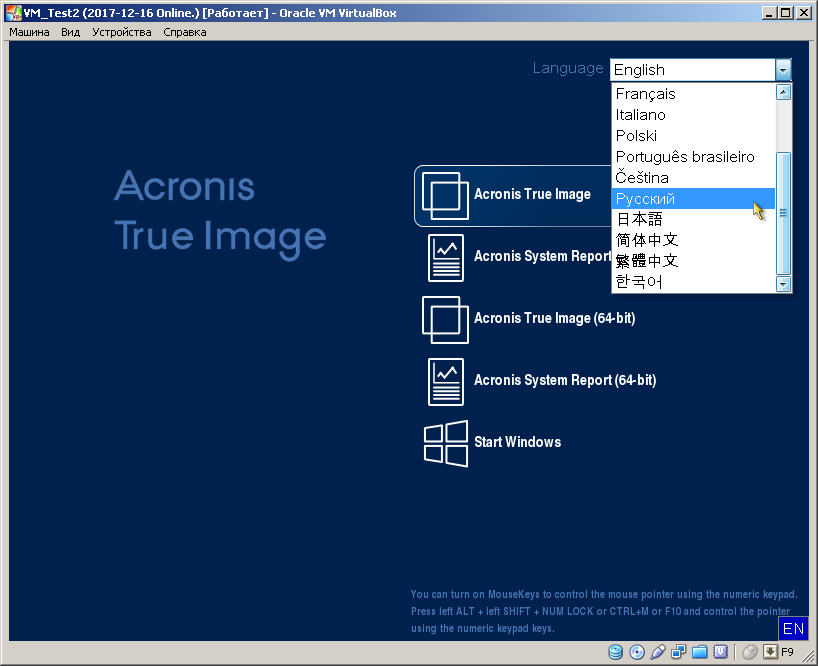
Task: Click Acronis True Image (64-bit) label
Action: point(554,319)
